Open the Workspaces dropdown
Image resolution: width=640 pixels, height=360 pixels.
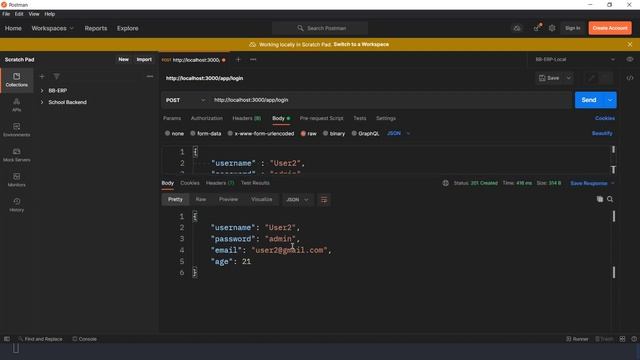tap(53, 28)
